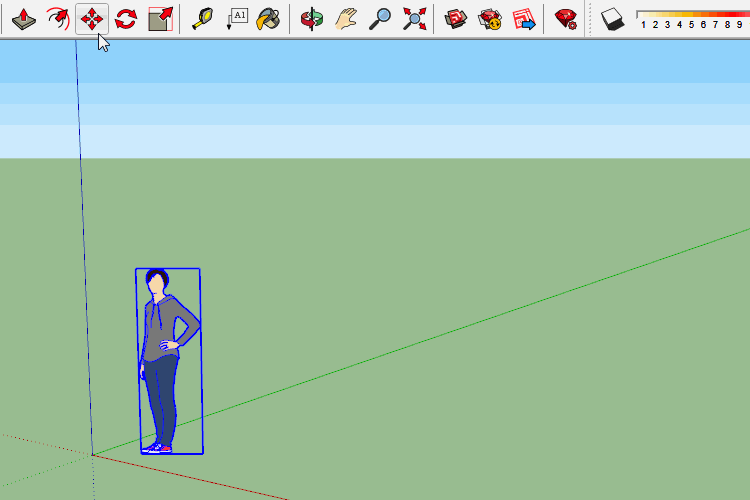Select the Tape Measure tool
Screen dimensions: 750x500
203,18
